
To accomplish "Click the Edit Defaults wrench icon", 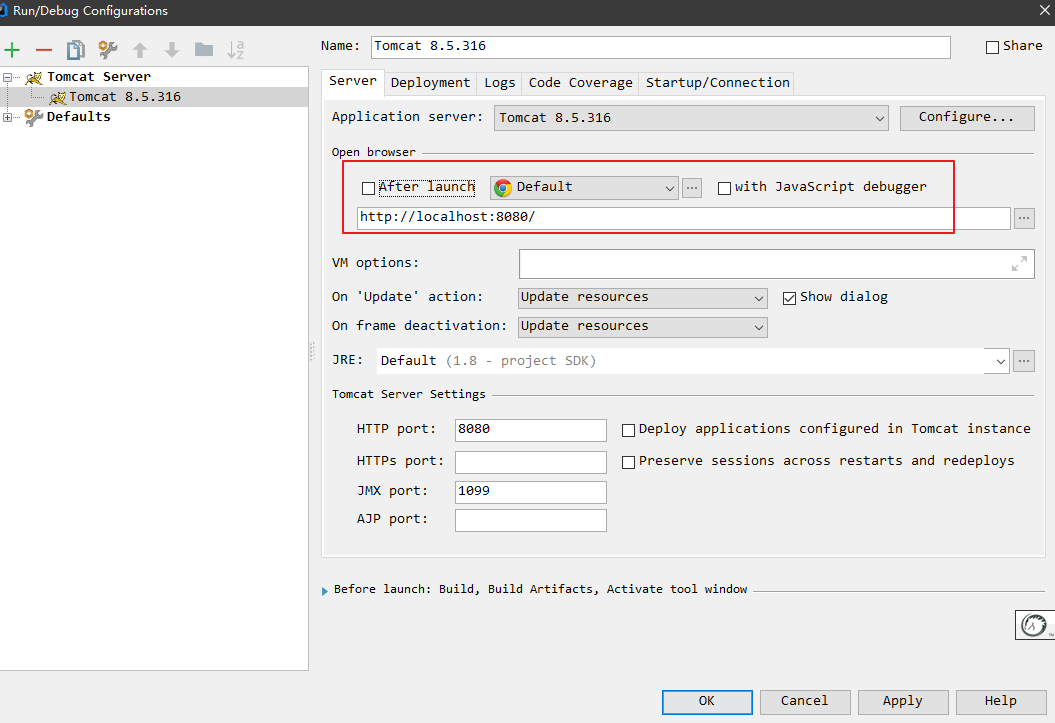I will [107, 50].
